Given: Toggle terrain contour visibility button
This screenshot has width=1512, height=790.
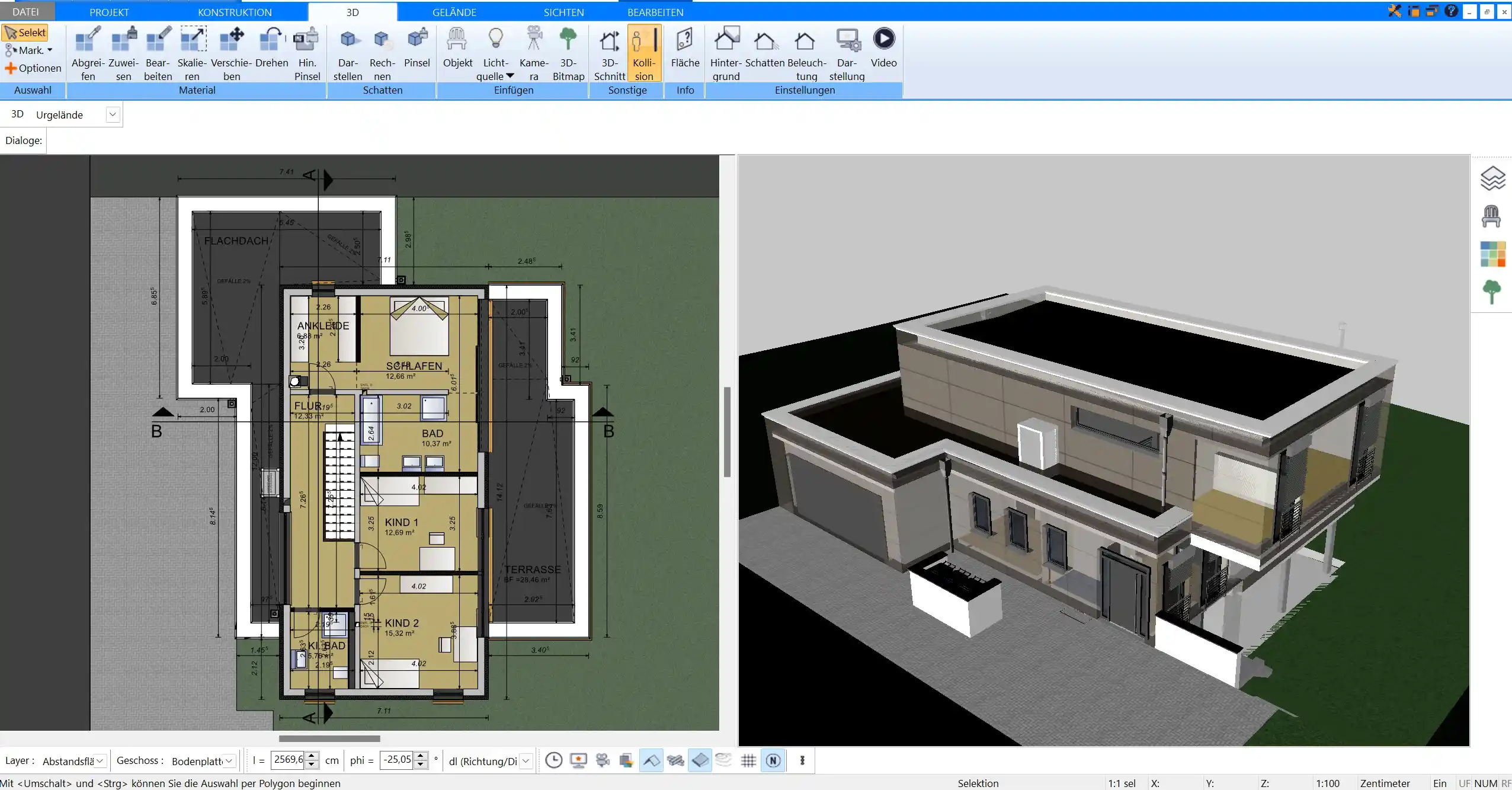Looking at the screenshot, I should (723, 760).
